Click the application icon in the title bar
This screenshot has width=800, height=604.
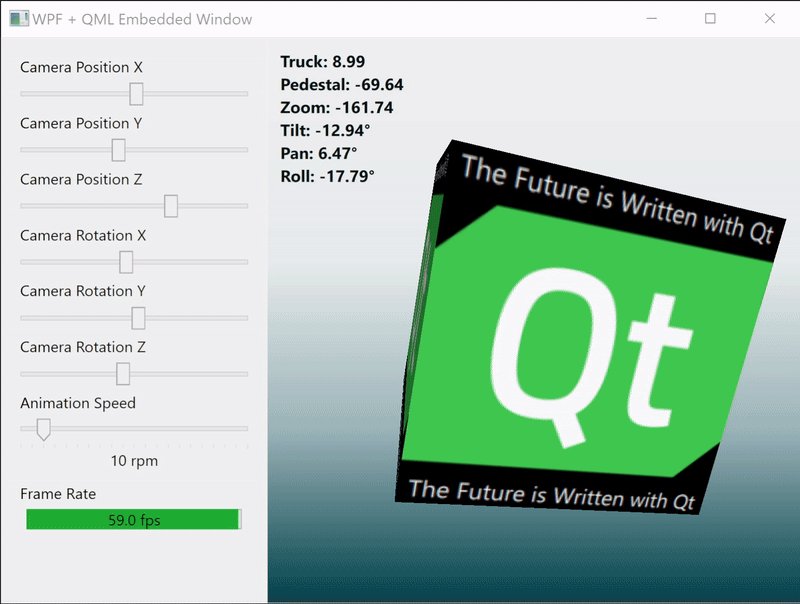point(20,19)
